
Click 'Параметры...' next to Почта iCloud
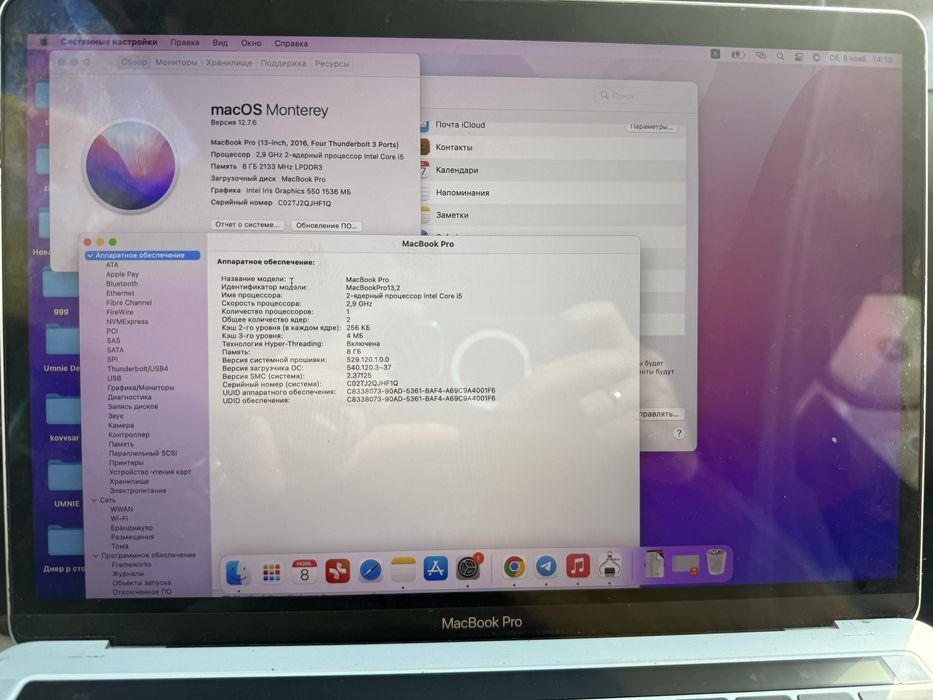click(x=651, y=127)
